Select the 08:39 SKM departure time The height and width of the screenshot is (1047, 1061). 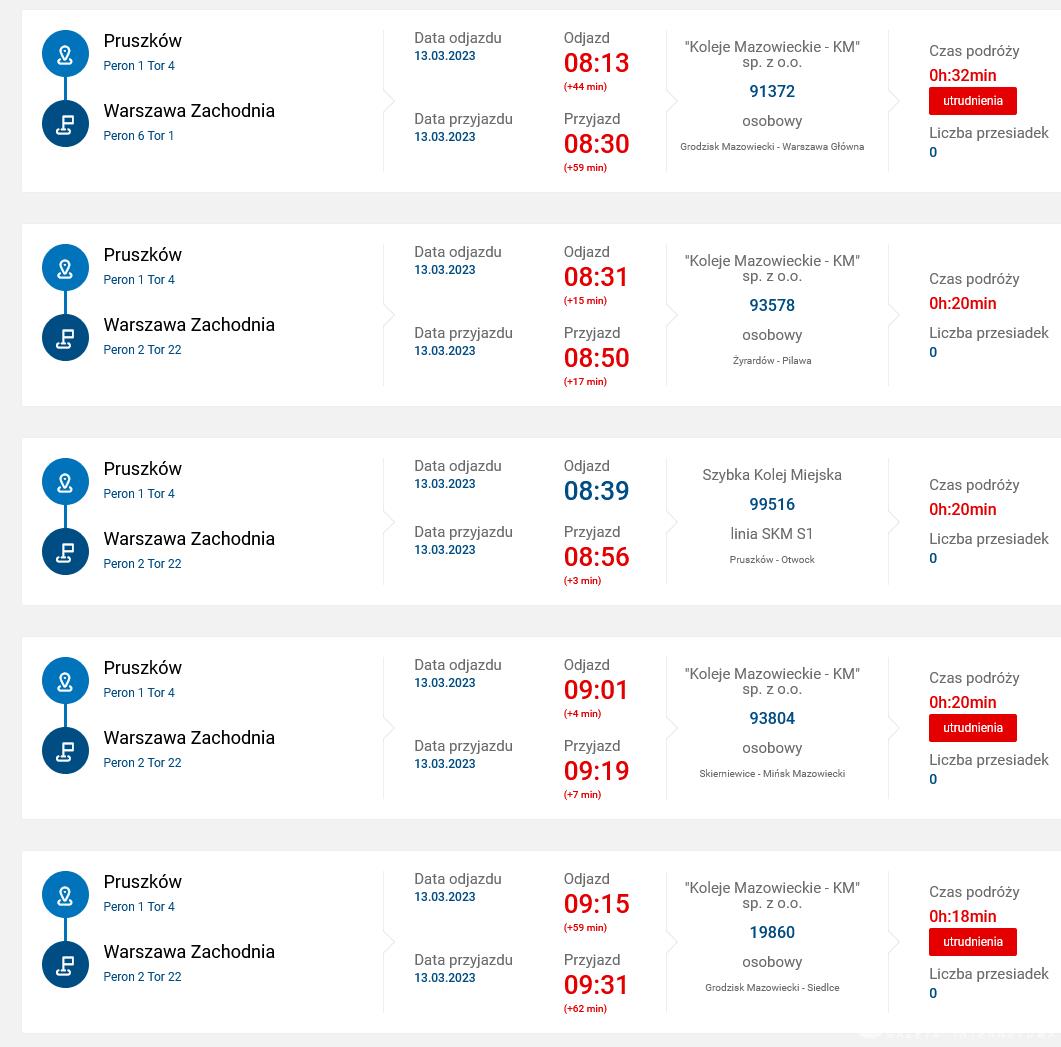pyautogui.click(x=596, y=491)
